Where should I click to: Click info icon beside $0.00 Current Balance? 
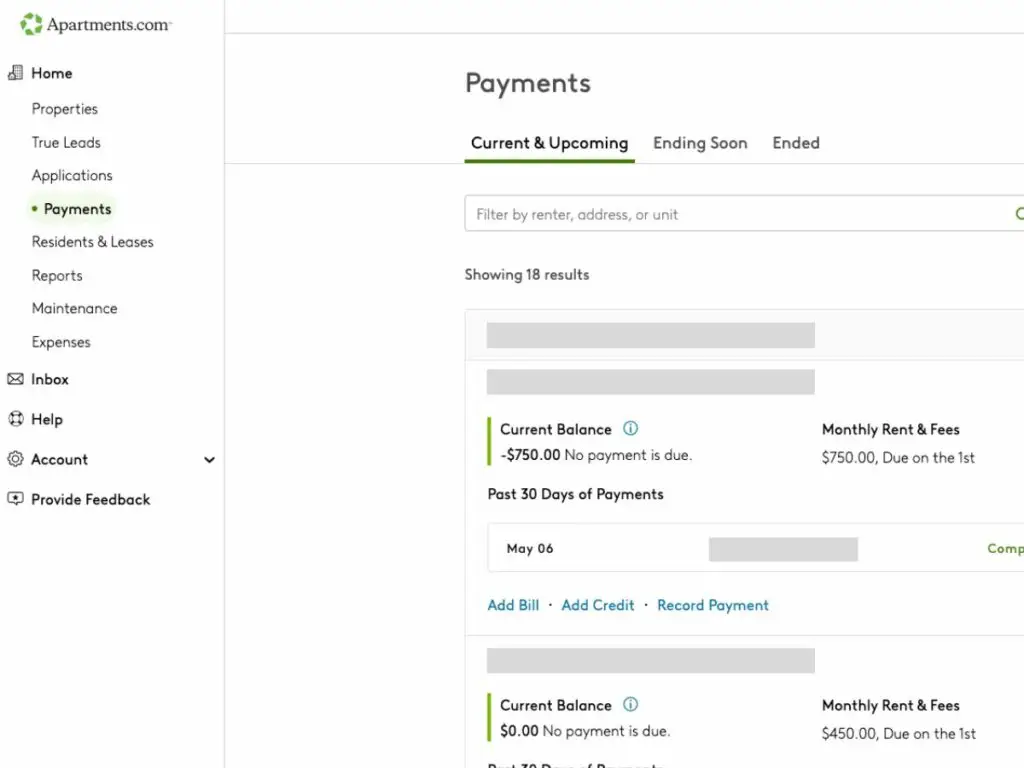(630, 704)
